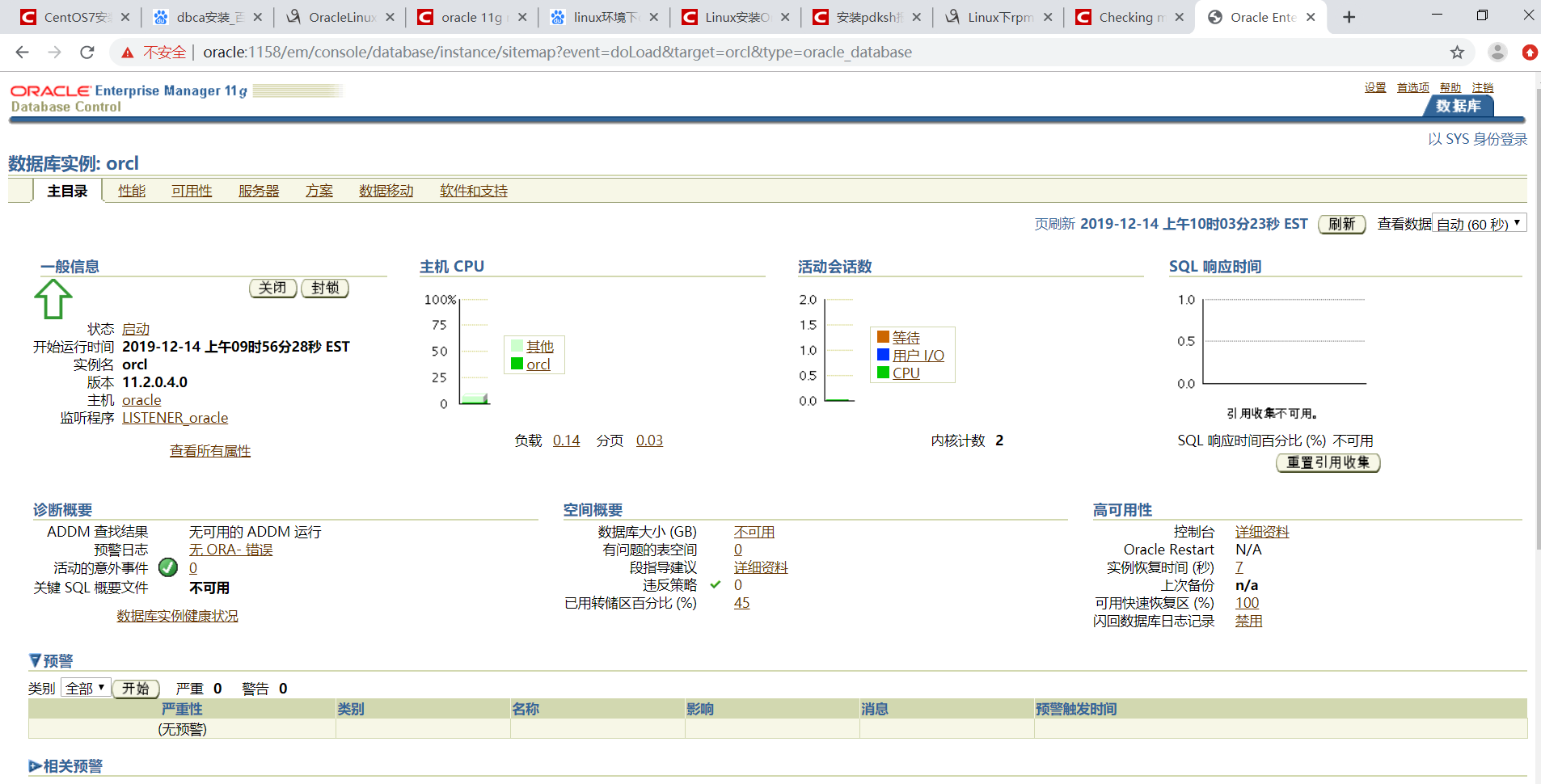Open the 数据移动 tab
This screenshot has height=784, width=1541.
(386, 191)
